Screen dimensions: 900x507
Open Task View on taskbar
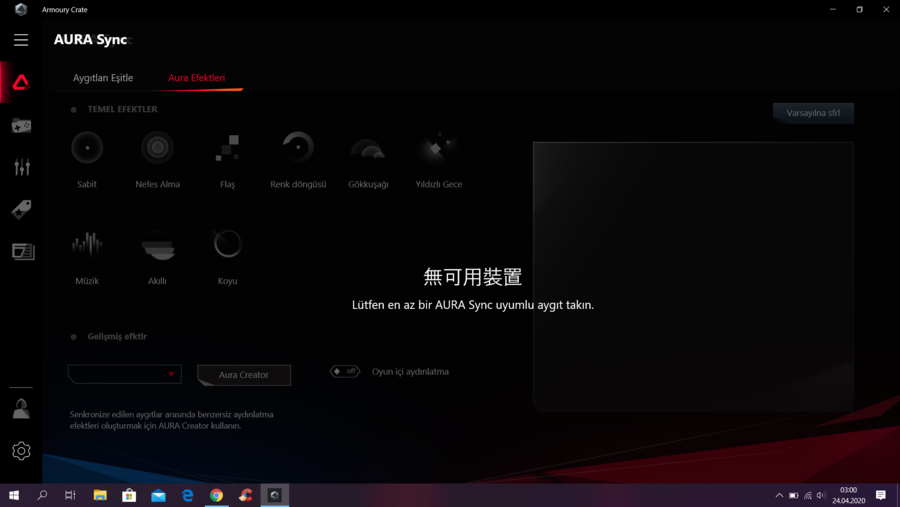click(x=70, y=495)
